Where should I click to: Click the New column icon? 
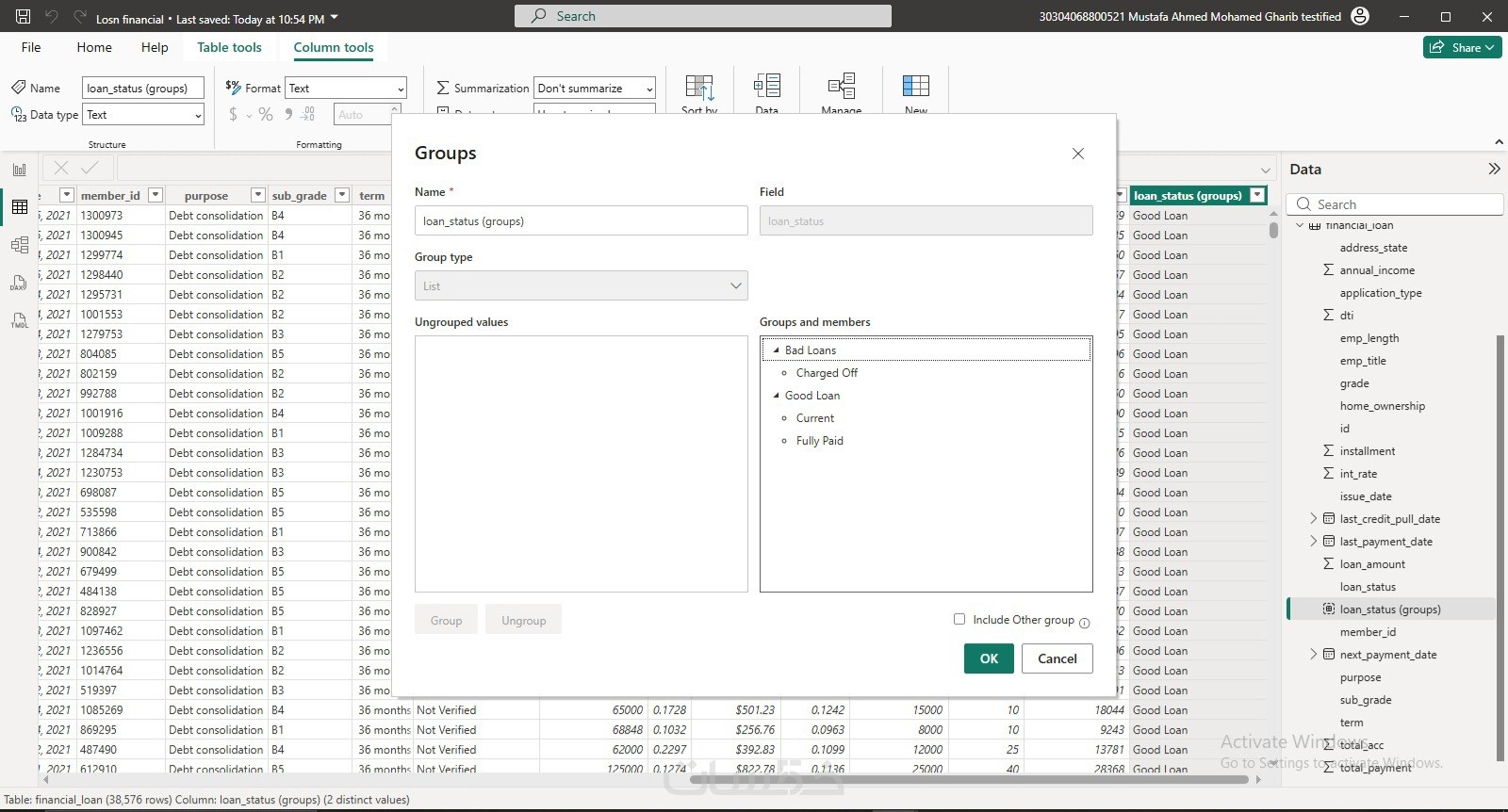(916, 86)
